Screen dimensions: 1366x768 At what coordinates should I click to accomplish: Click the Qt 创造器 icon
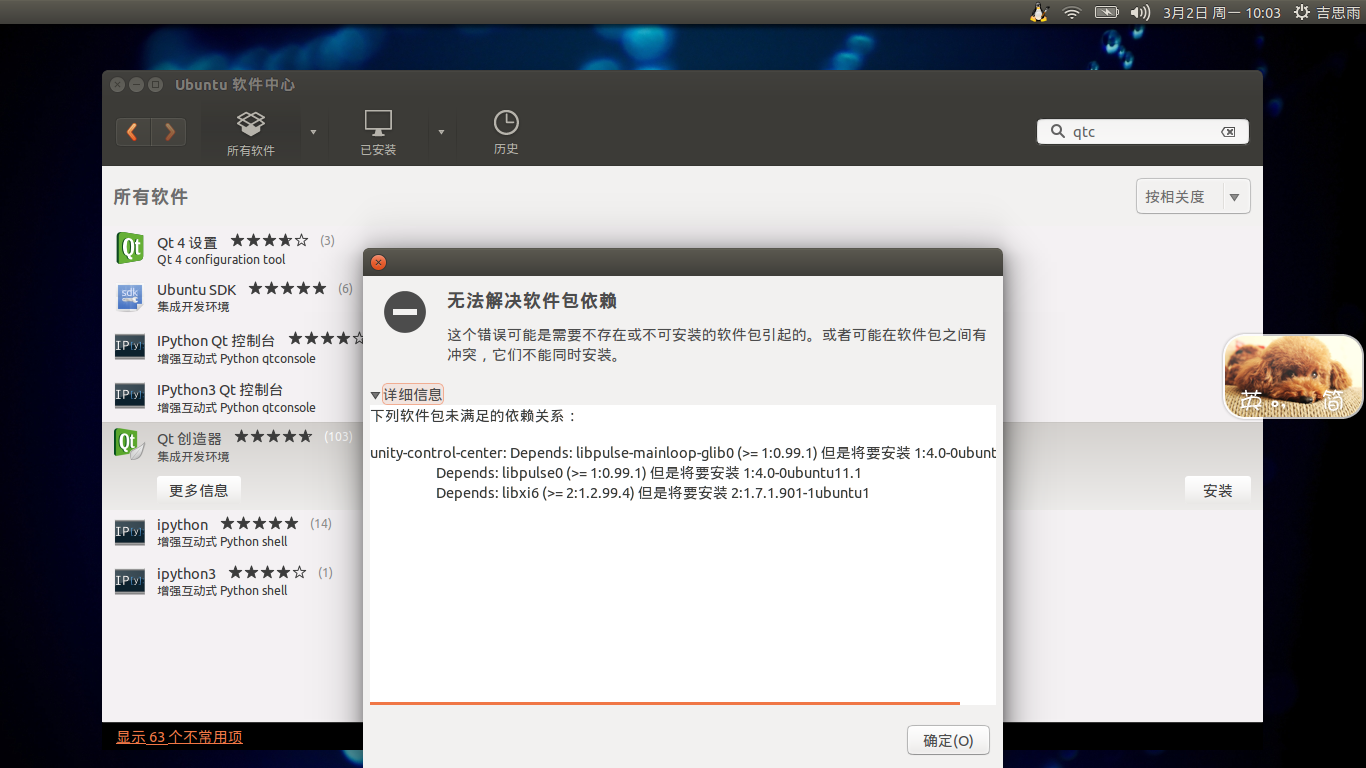click(x=130, y=444)
